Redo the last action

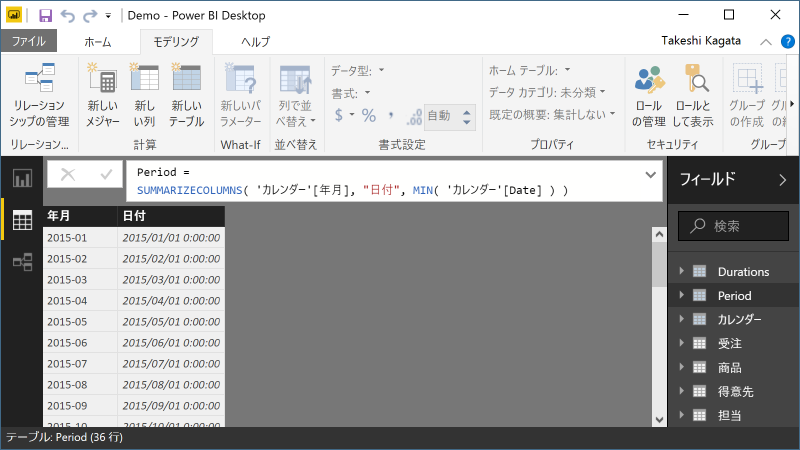point(90,16)
